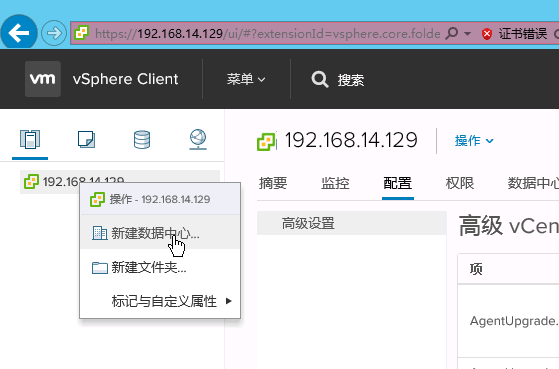Click the vCenter icon beside page title
This screenshot has width=559, height=369.
pos(266,142)
